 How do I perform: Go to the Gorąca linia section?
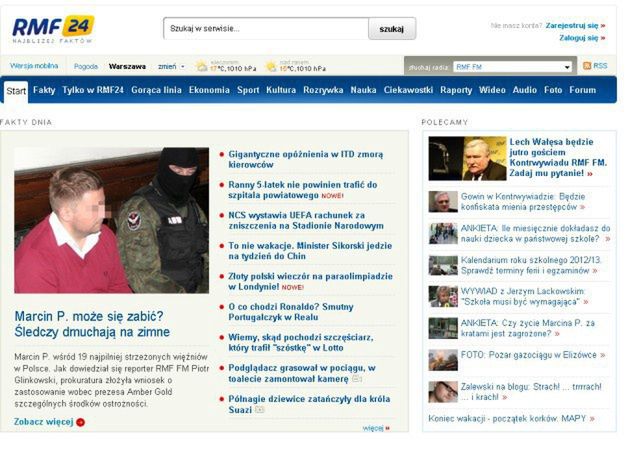tap(156, 90)
